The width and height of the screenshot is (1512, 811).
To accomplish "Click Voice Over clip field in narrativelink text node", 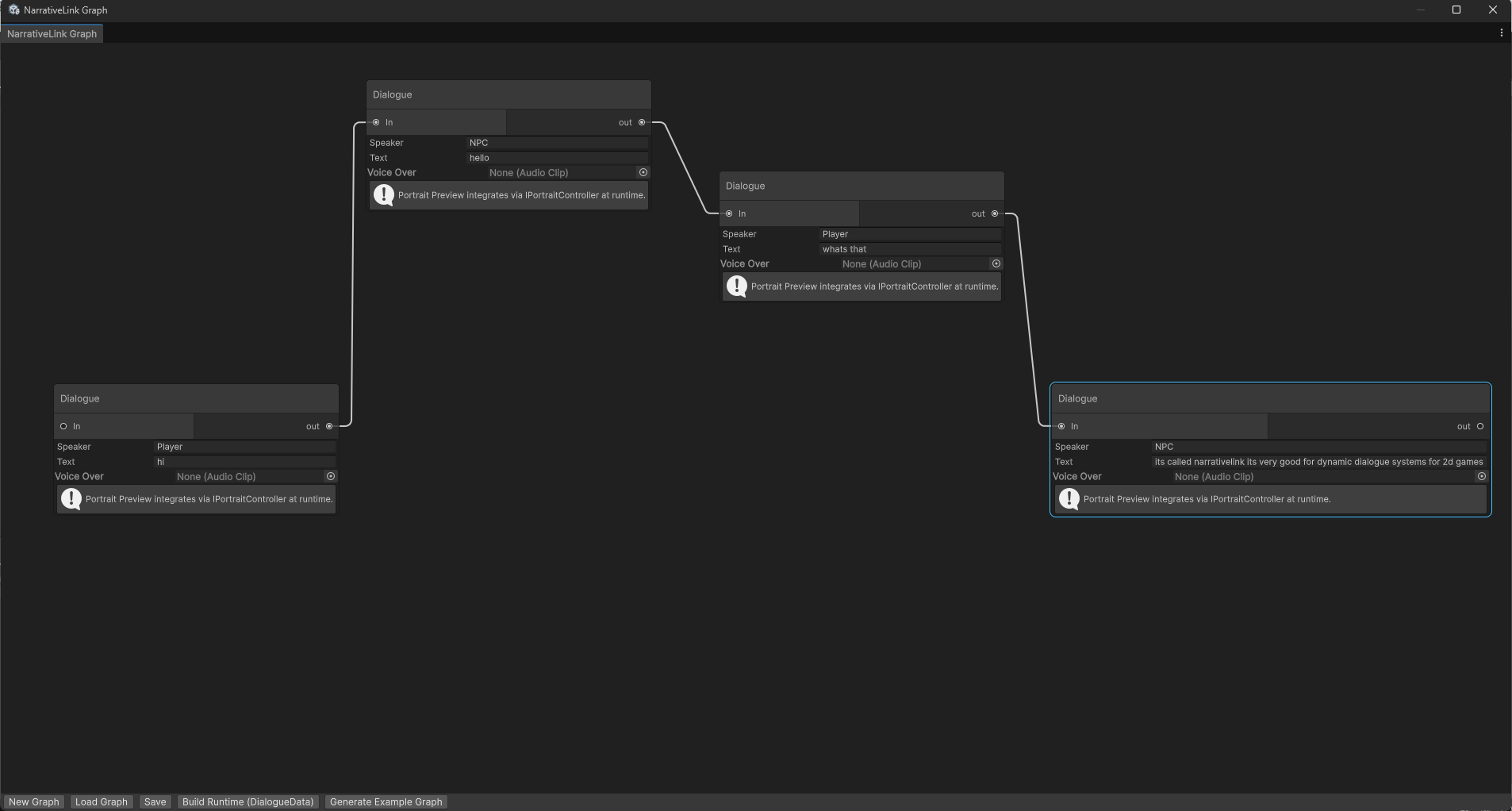I will [x=1330, y=476].
